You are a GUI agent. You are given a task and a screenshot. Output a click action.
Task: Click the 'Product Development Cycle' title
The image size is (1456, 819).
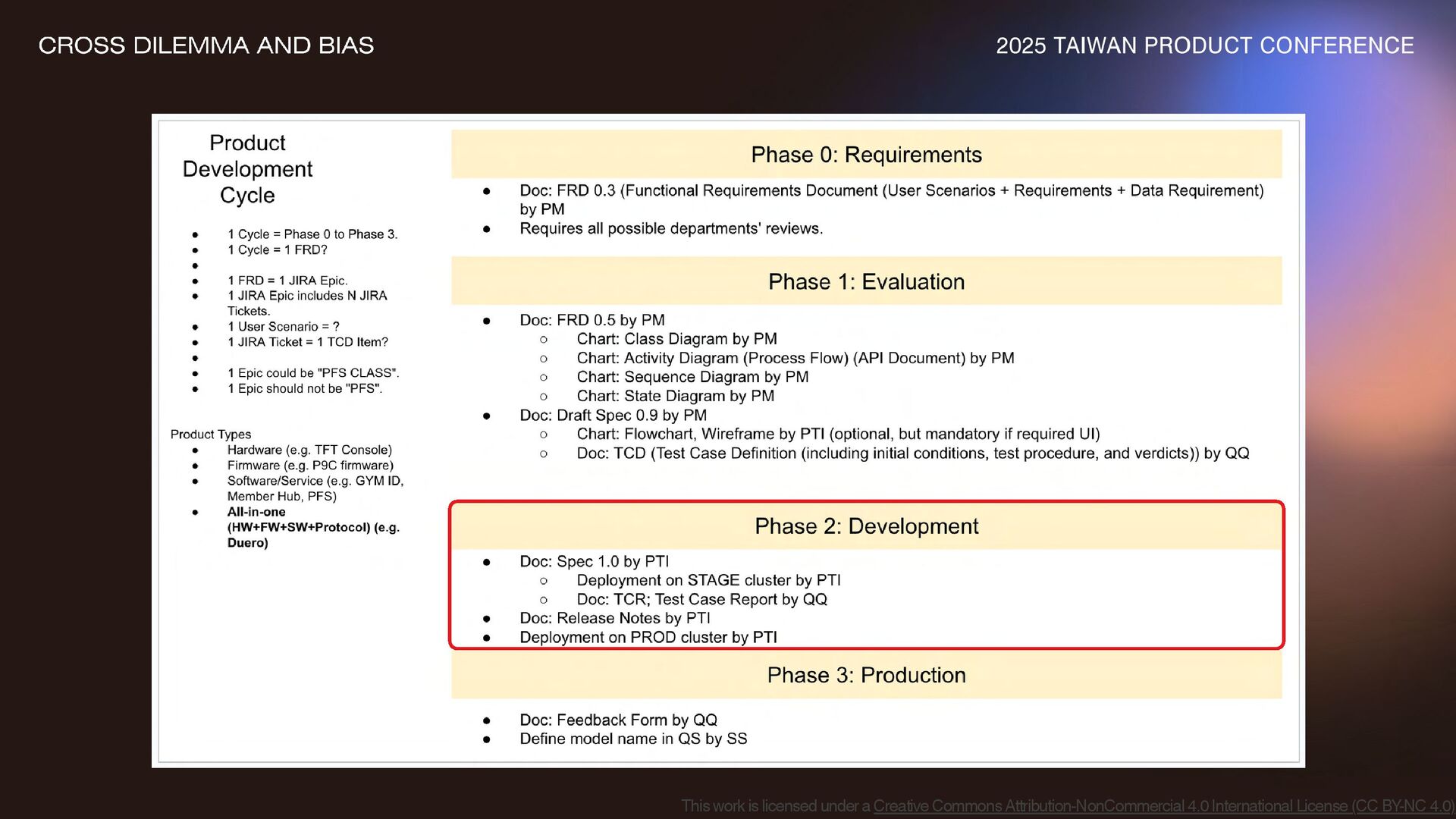coord(247,168)
